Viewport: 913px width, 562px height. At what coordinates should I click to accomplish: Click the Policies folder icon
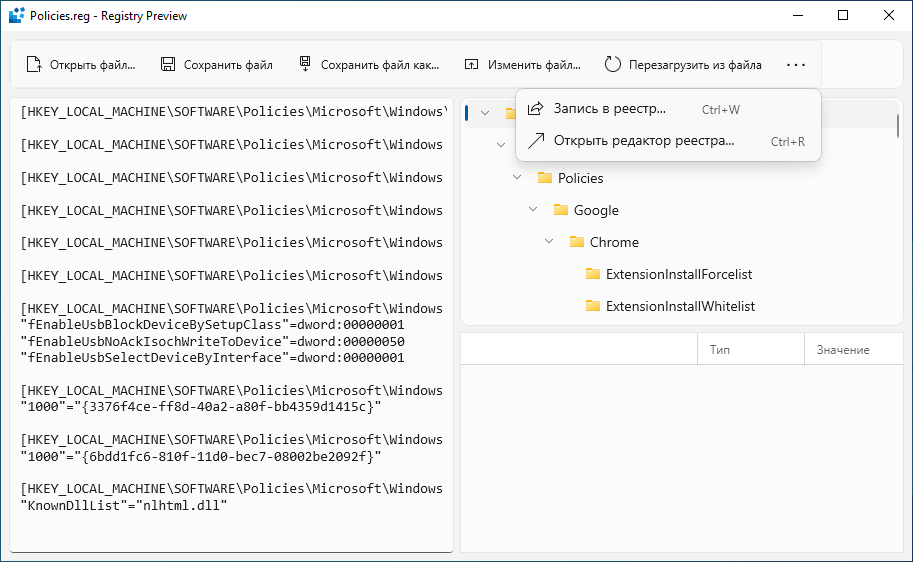[544, 178]
